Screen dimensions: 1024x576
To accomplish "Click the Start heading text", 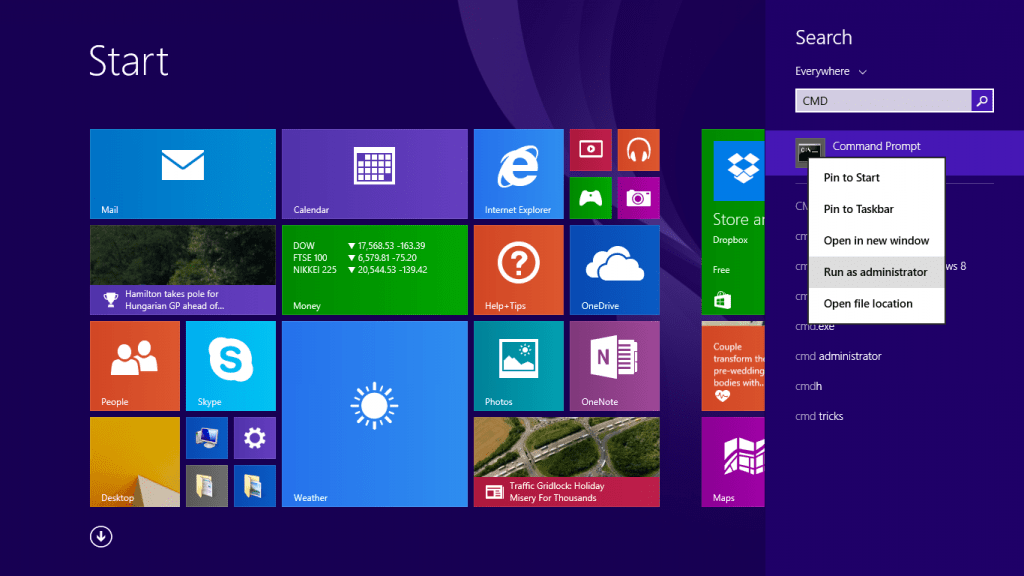I will (x=129, y=61).
